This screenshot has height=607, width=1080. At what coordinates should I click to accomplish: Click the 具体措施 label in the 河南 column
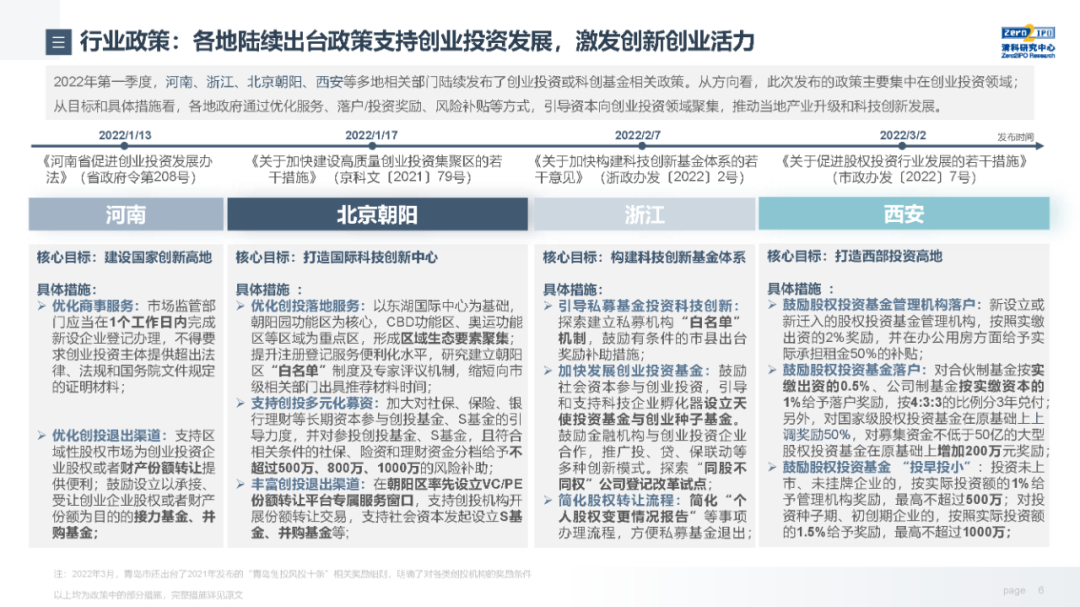(66, 289)
